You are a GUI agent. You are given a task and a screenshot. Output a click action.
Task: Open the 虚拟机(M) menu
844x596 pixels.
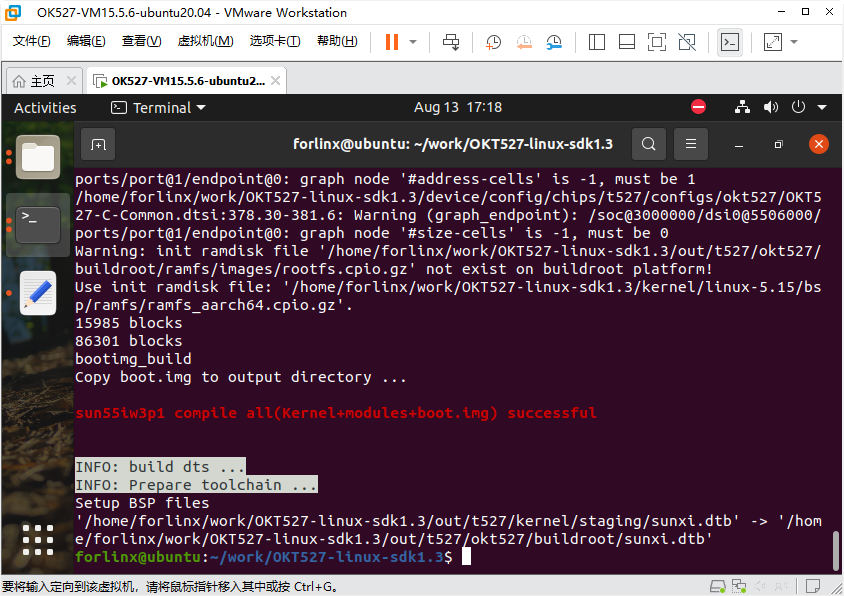click(206, 41)
